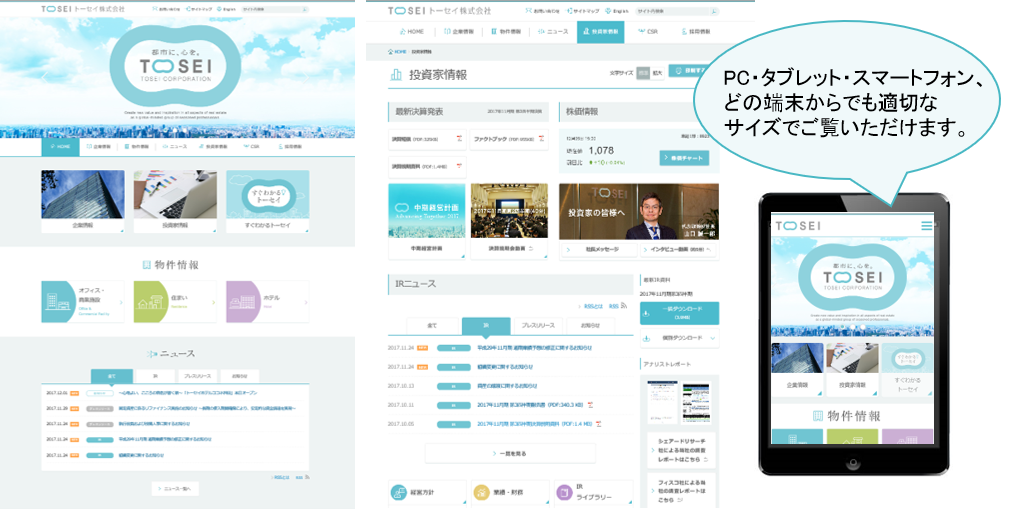
Task: Select the IR tab in the IRニュース section
Action: [486, 325]
